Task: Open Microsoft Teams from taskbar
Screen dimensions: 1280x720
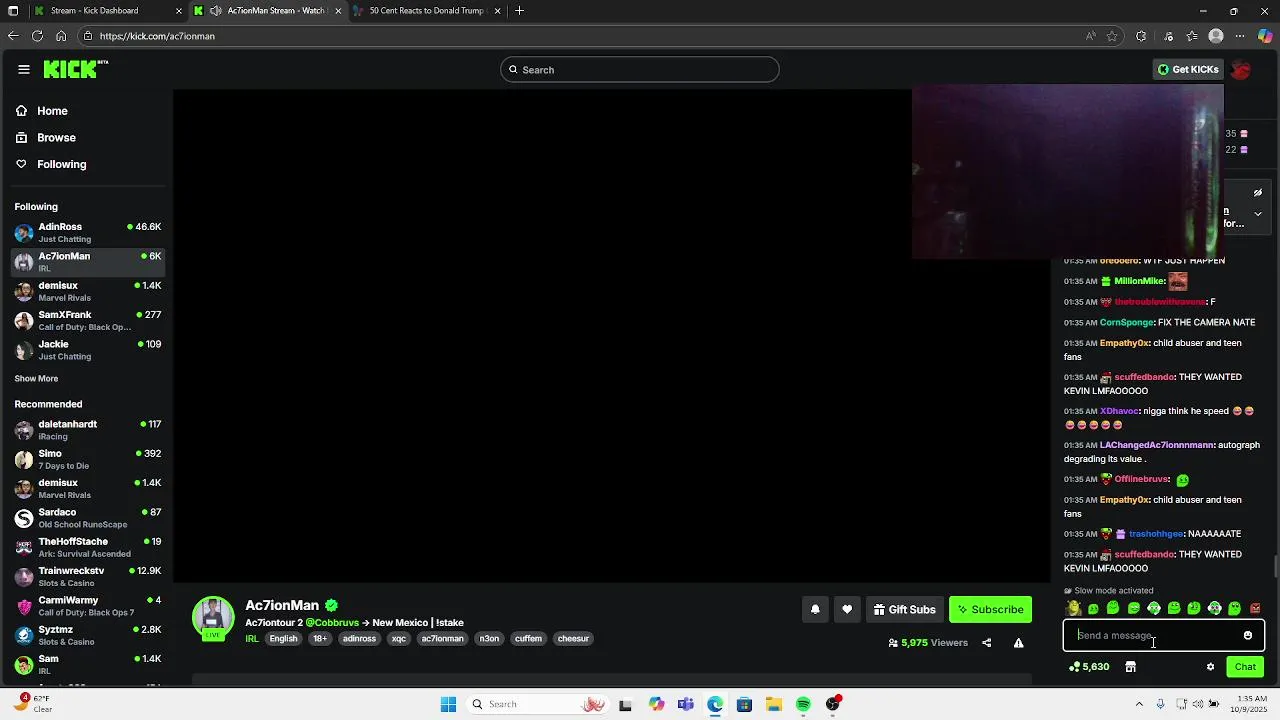Action: pos(685,704)
